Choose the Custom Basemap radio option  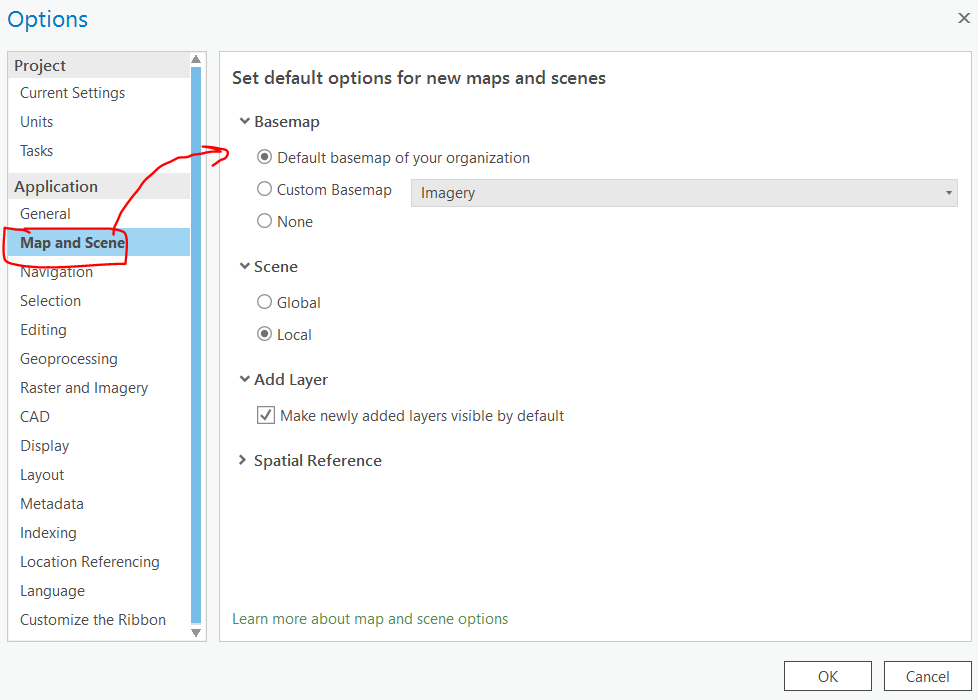click(x=265, y=189)
